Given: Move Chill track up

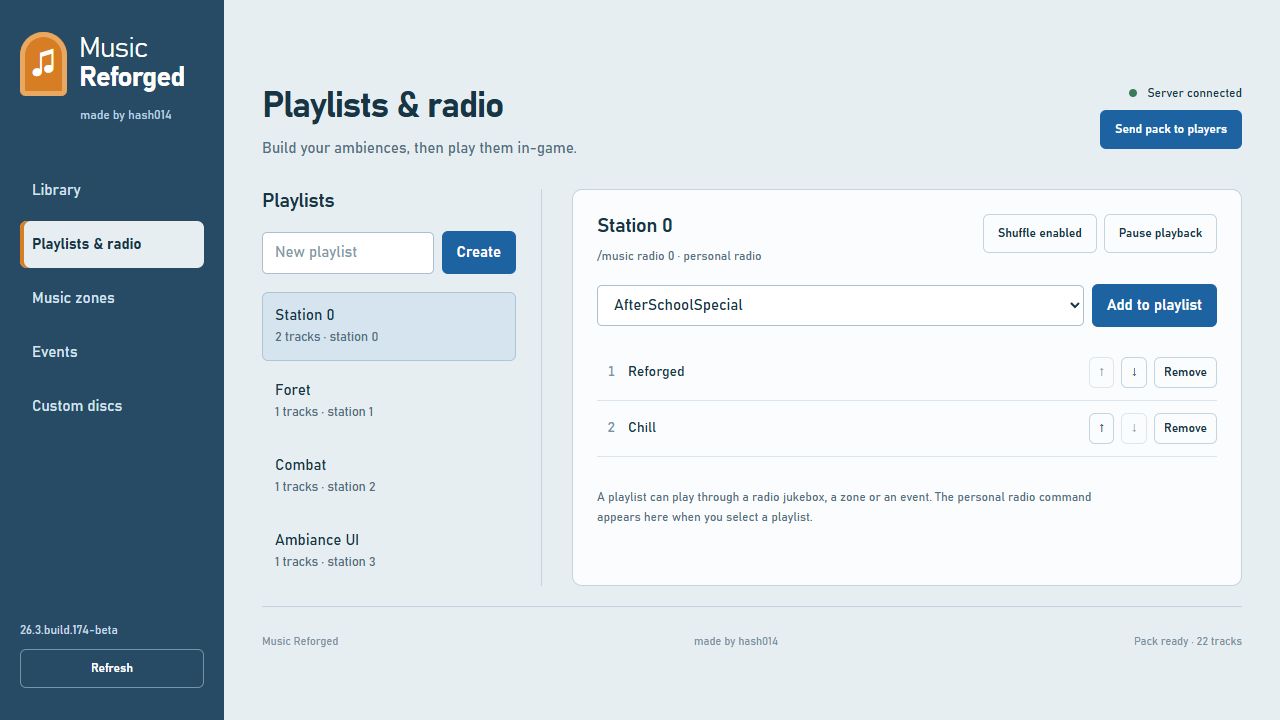Looking at the screenshot, I should click(1101, 428).
